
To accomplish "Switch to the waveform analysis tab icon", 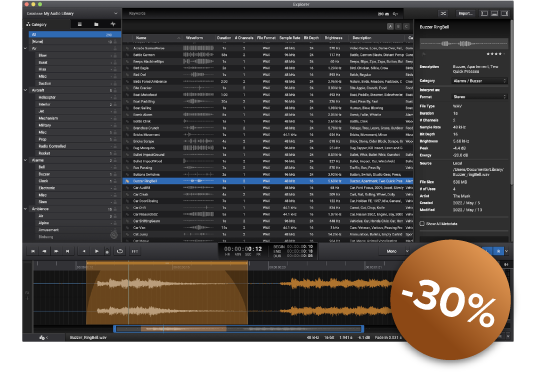I will 113,24.
